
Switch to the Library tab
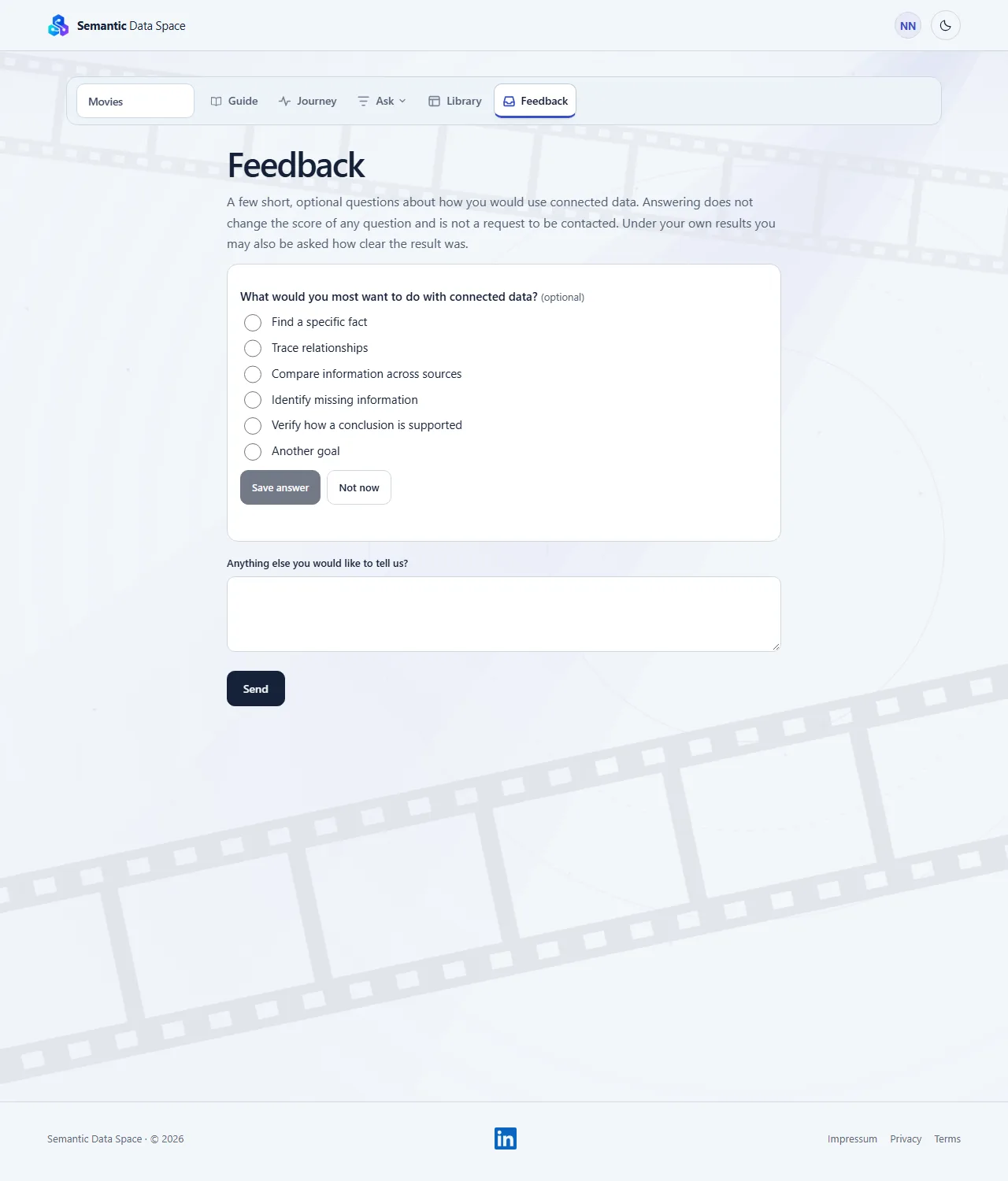click(x=455, y=101)
